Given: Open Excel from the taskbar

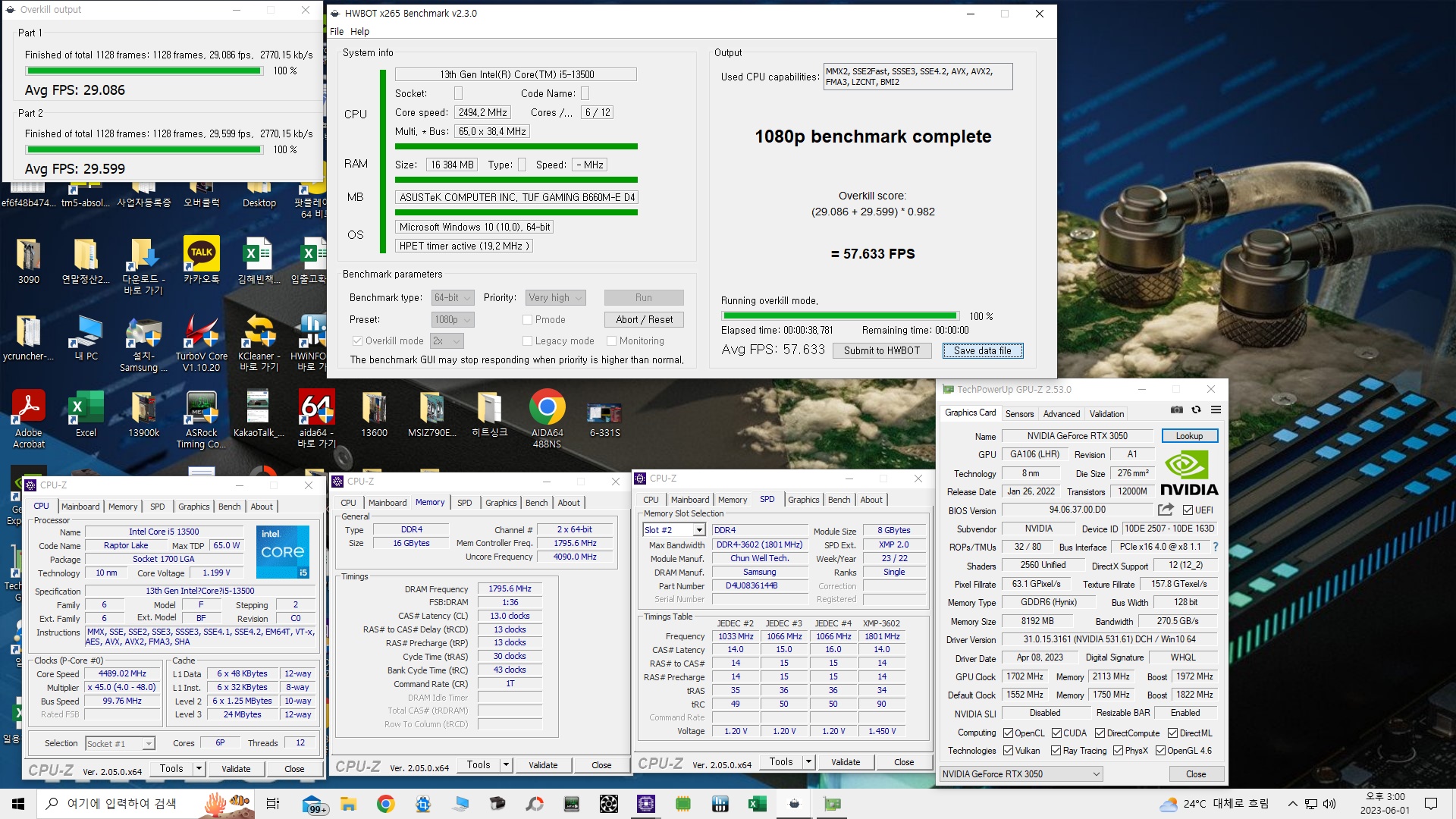Looking at the screenshot, I should [757, 804].
